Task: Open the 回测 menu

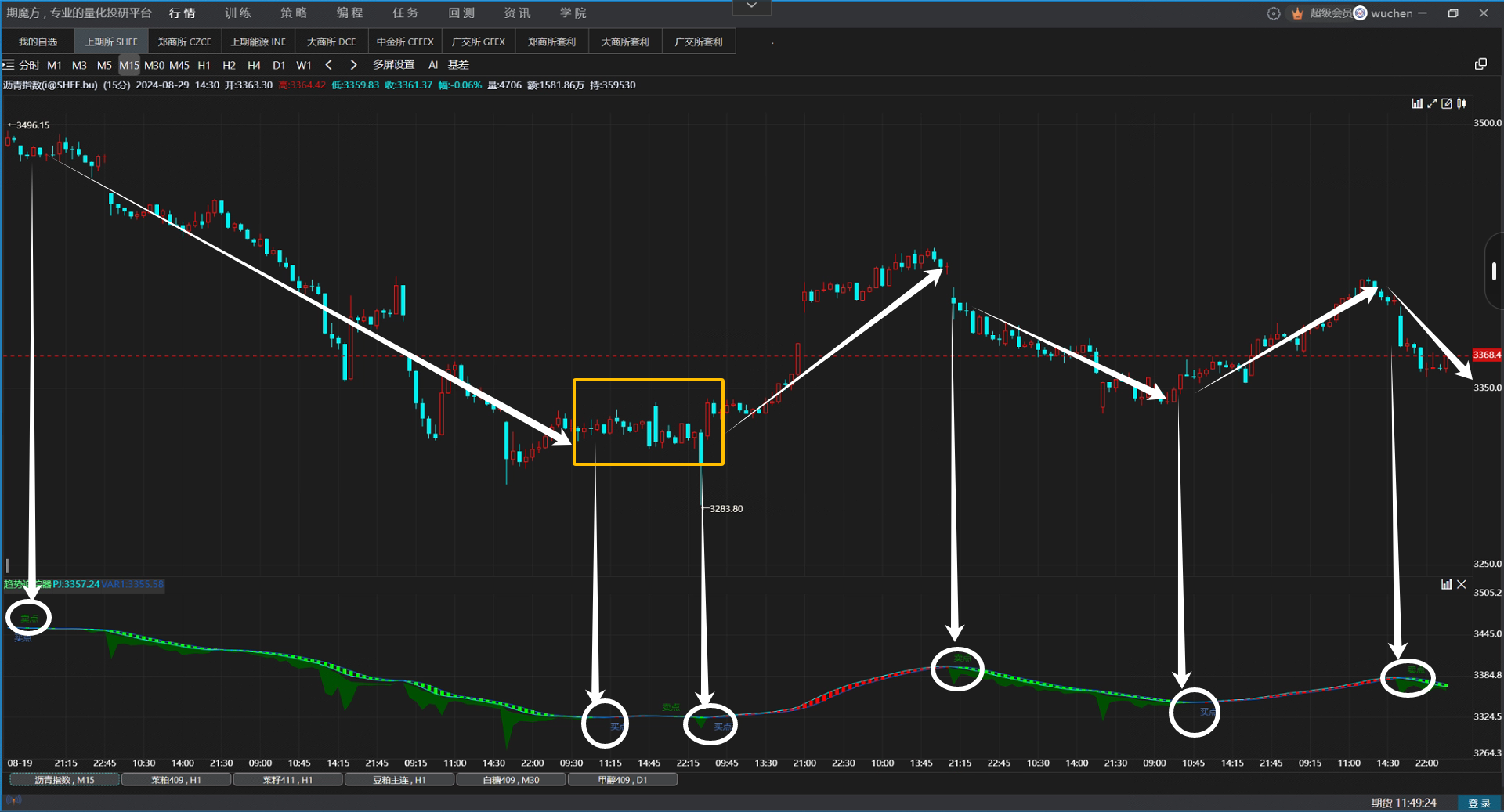Action: click(461, 13)
